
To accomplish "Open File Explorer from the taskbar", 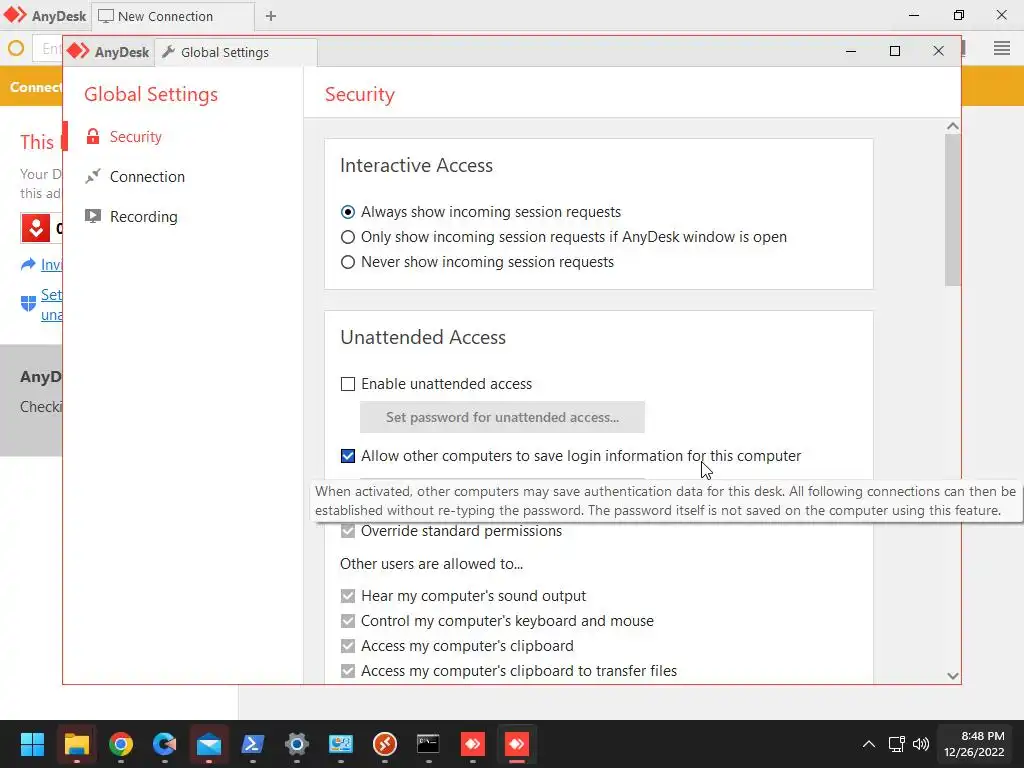I will 76,744.
